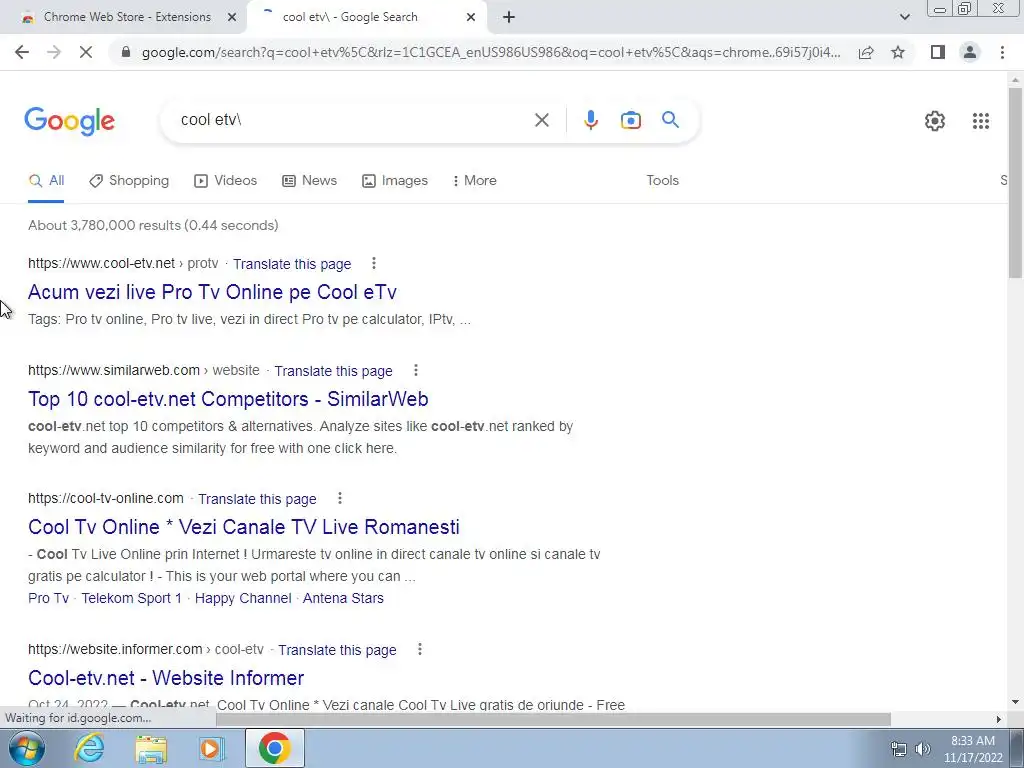Image resolution: width=1024 pixels, height=768 pixels.
Task: Open the tab search dropdown arrow
Action: pos(904,17)
